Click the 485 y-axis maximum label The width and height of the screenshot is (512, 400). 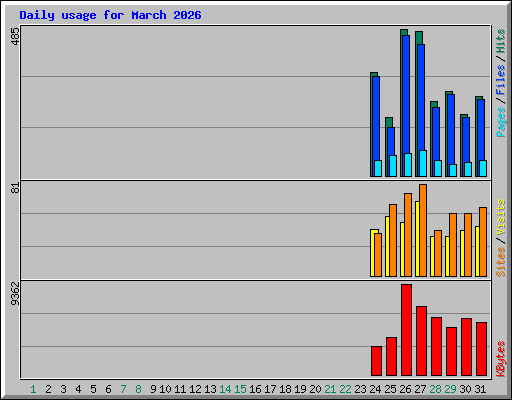pos(16,36)
